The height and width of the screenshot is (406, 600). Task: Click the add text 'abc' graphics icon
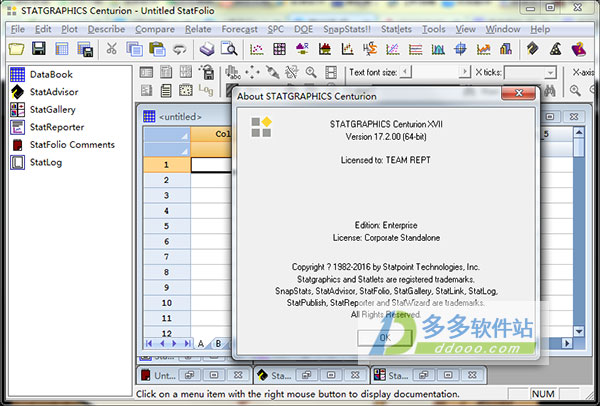coord(233,72)
